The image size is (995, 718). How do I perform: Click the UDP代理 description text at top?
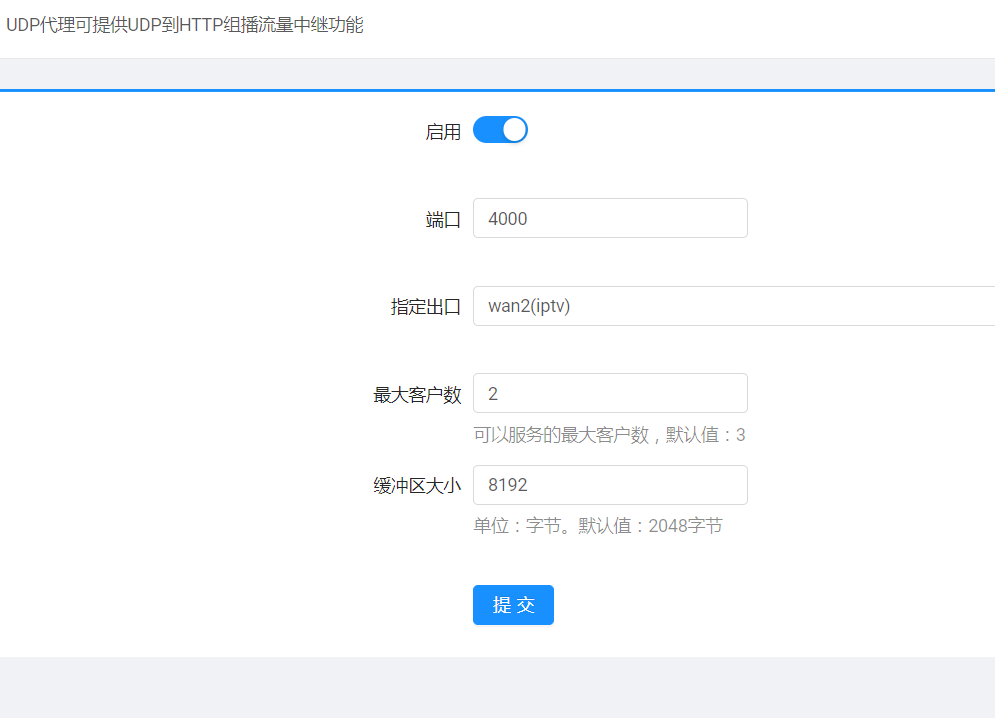(x=185, y=26)
